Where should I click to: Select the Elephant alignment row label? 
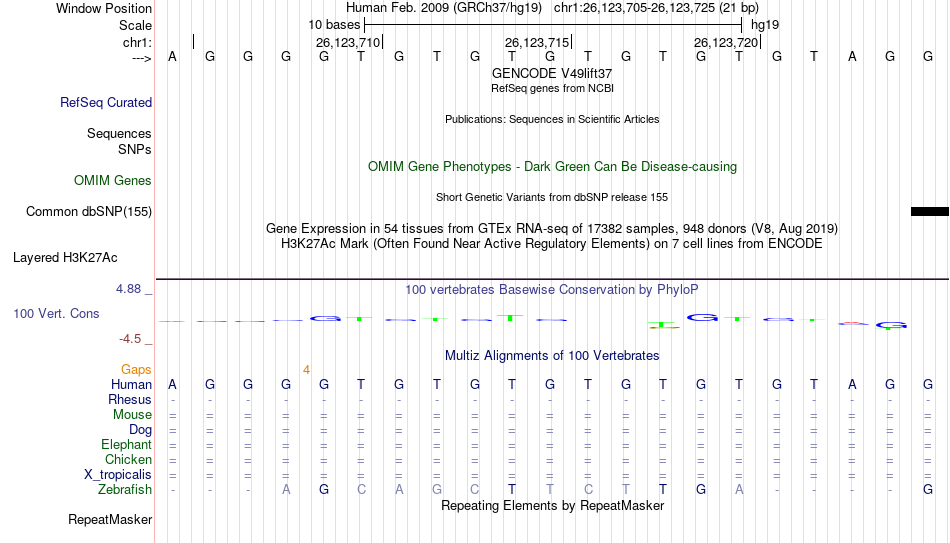(x=126, y=445)
